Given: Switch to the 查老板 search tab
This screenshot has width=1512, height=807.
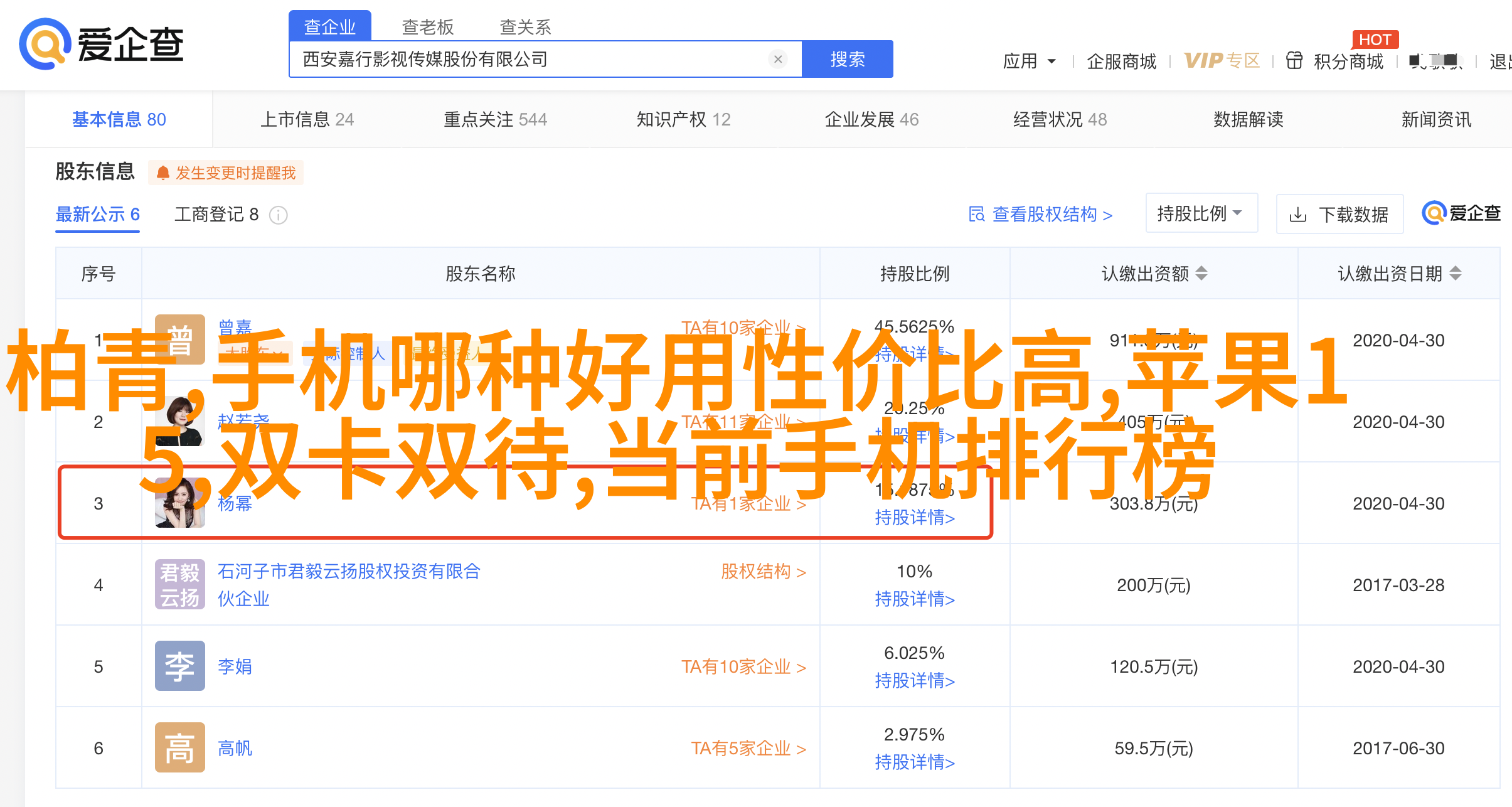Looking at the screenshot, I should (x=428, y=27).
